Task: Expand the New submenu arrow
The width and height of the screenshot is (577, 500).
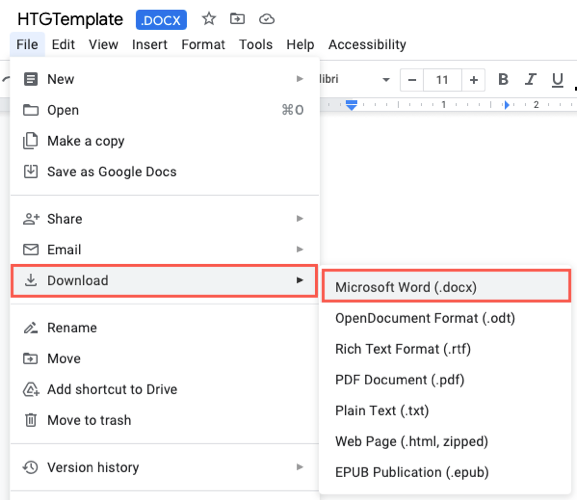Action: point(300,79)
